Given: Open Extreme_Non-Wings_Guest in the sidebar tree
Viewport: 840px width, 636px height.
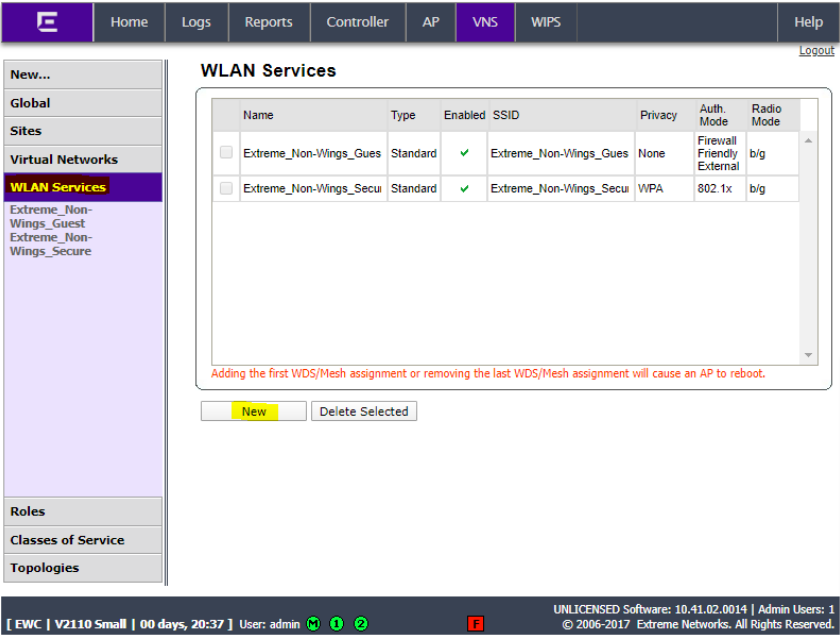Looking at the screenshot, I should tap(51, 216).
